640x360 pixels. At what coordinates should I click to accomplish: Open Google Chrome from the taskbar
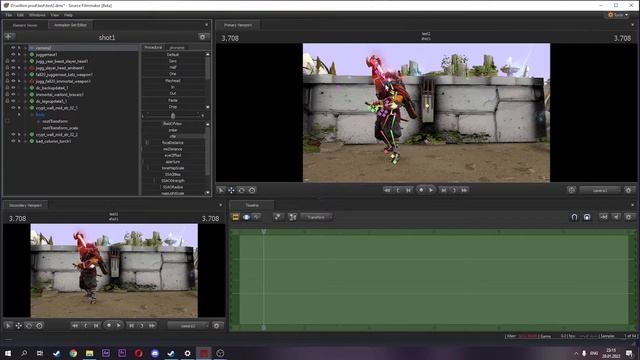(x=73, y=353)
